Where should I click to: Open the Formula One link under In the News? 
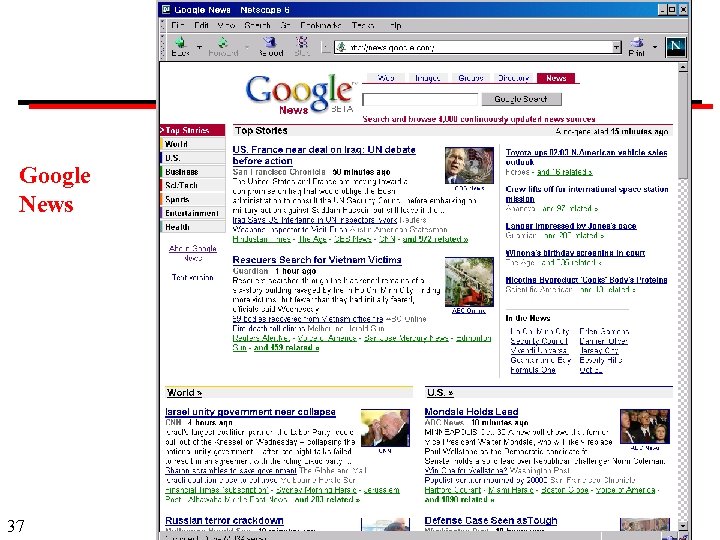tap(533, 370)
